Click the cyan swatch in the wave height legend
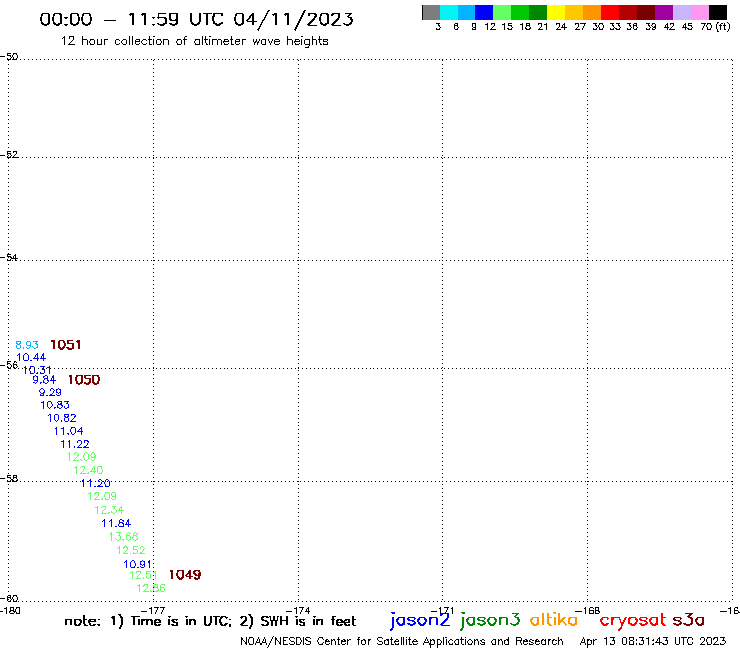This screenshot has height=650, width=740. point(449,12)
